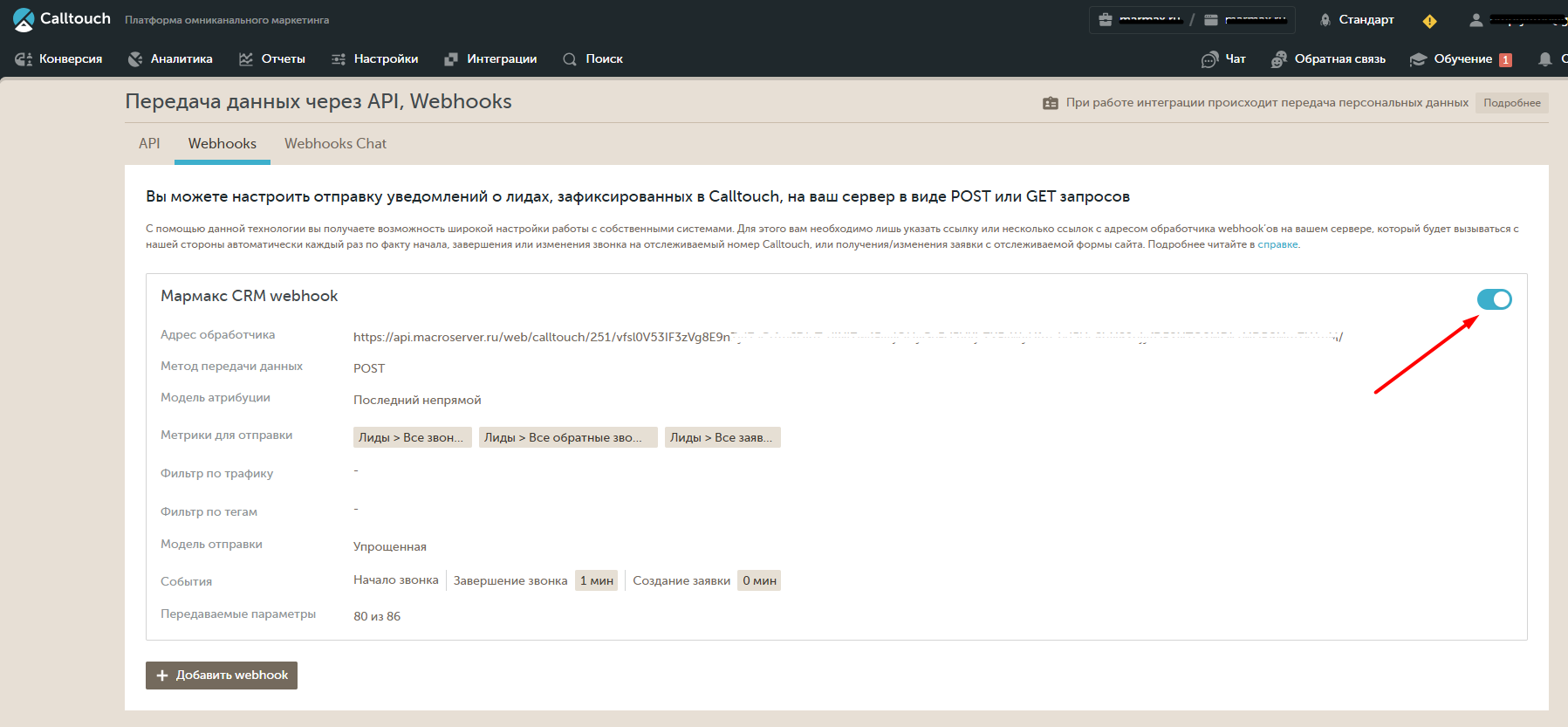The height and width of the screenshot is (727, 1568).
Task: Open Обратная связь support icon
Action: pyautogui.click(x=1279, y=59)
